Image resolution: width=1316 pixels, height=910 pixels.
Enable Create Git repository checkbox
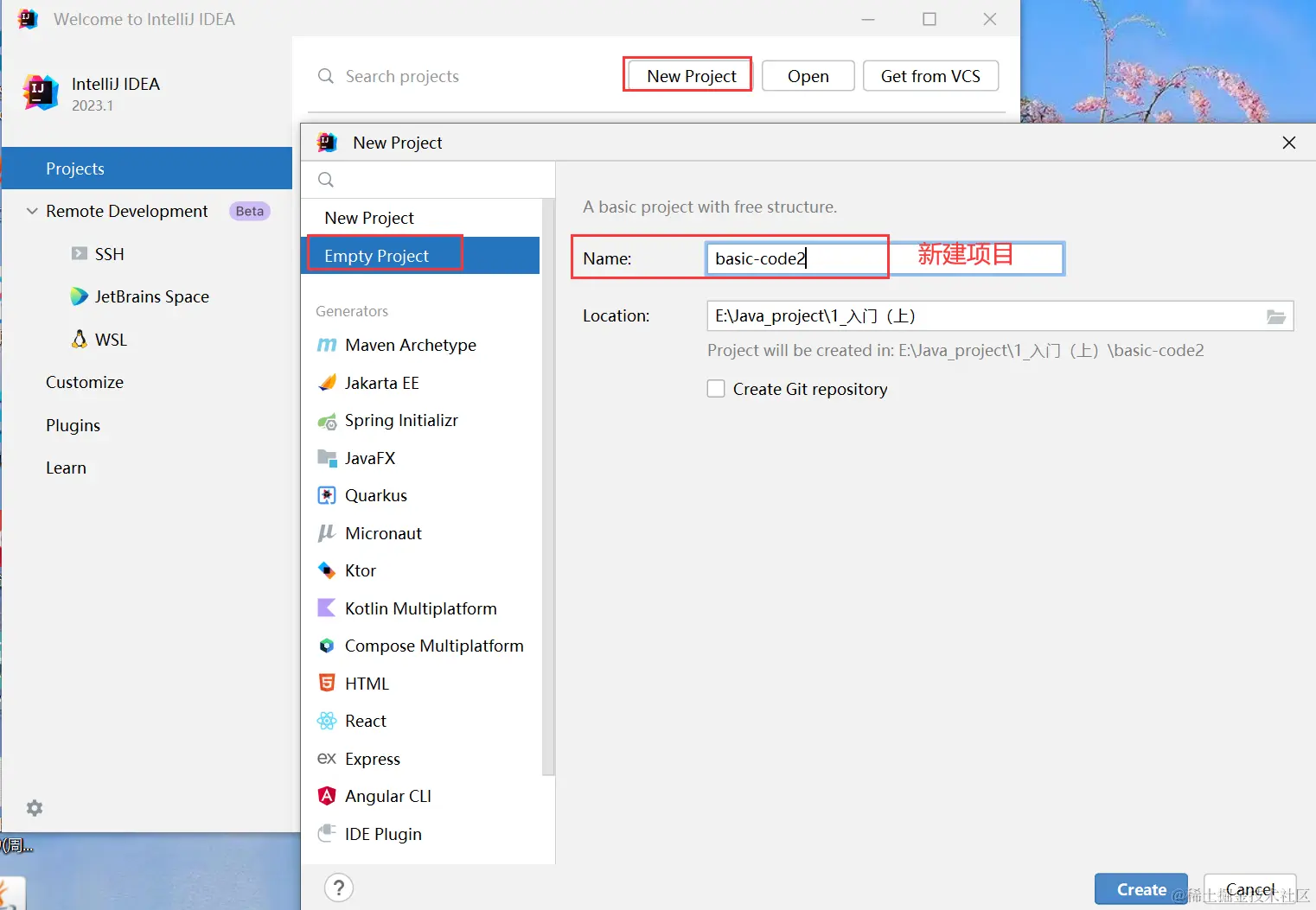pos(716,389)
